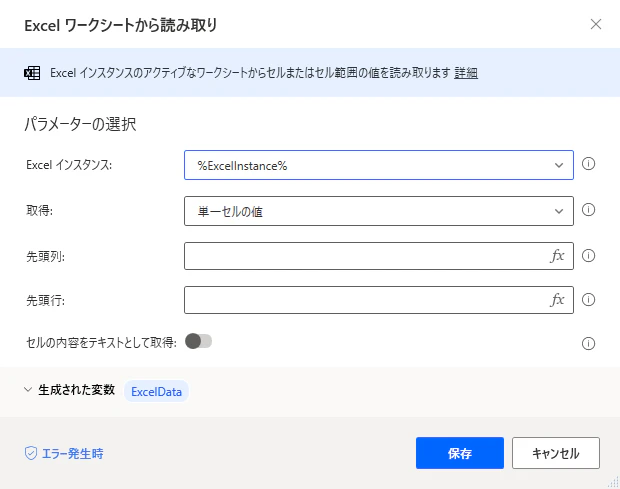
Task: Close the Excel ワークシートから読み取り dialog
Action: 595,25
